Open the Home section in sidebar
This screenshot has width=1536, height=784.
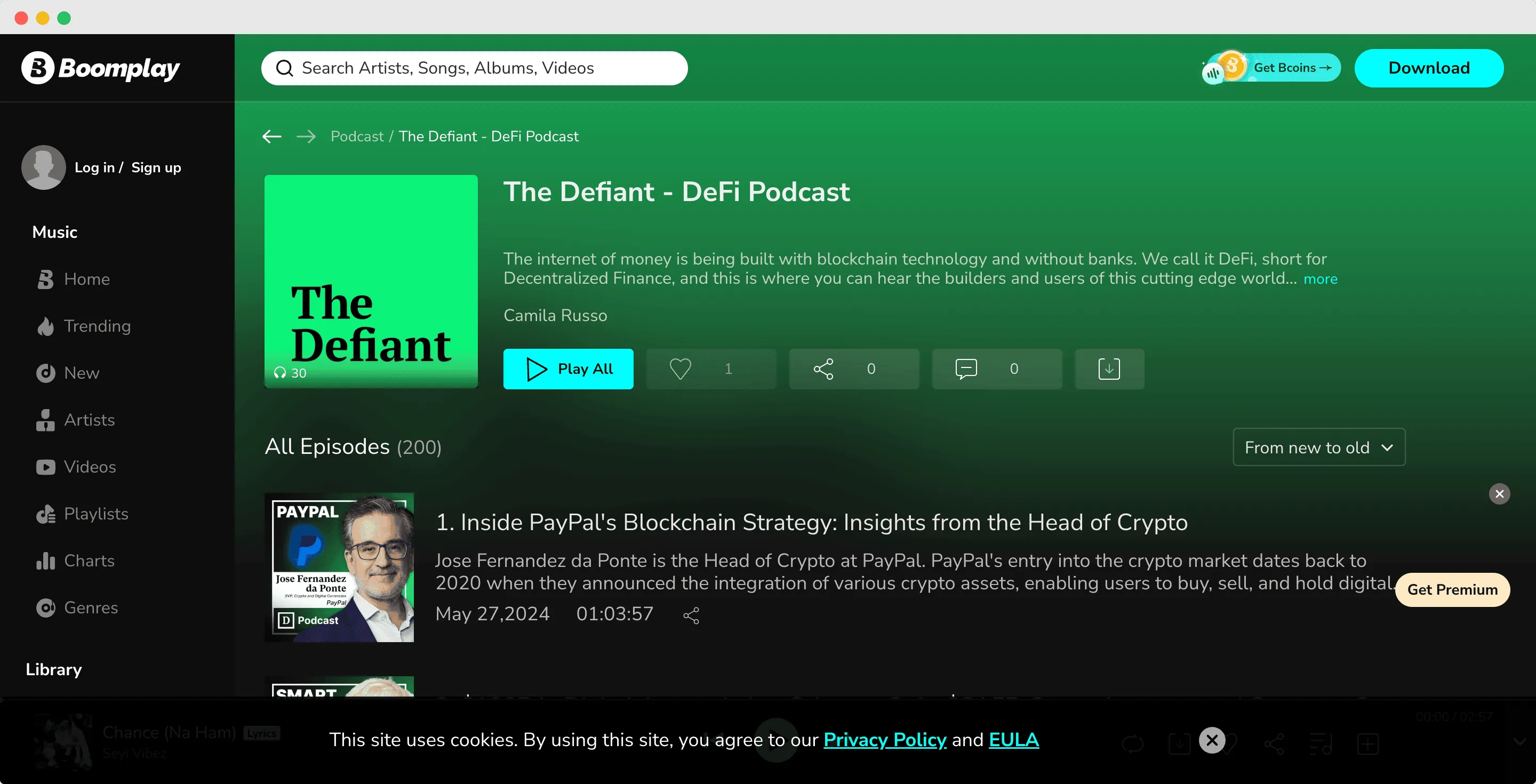pos(87,279)
